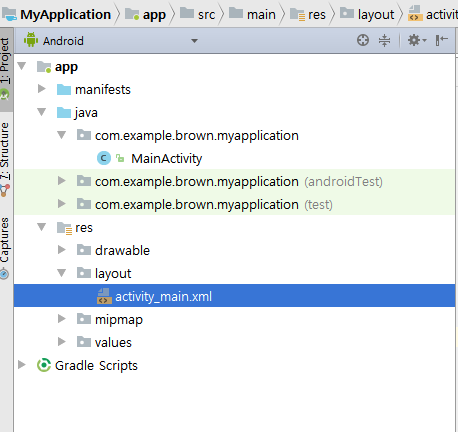The image size is (458, 432).
Task: Click the manifests folder icon
Action: 64,90
